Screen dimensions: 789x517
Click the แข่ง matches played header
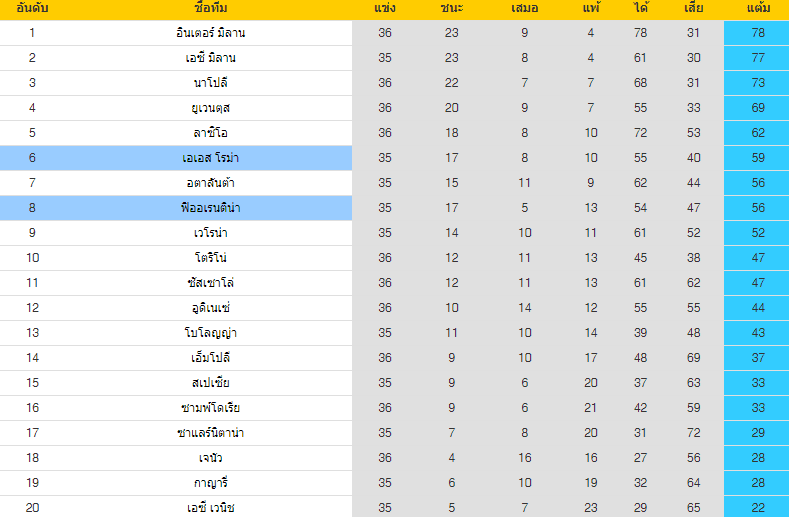pos(385,9)
